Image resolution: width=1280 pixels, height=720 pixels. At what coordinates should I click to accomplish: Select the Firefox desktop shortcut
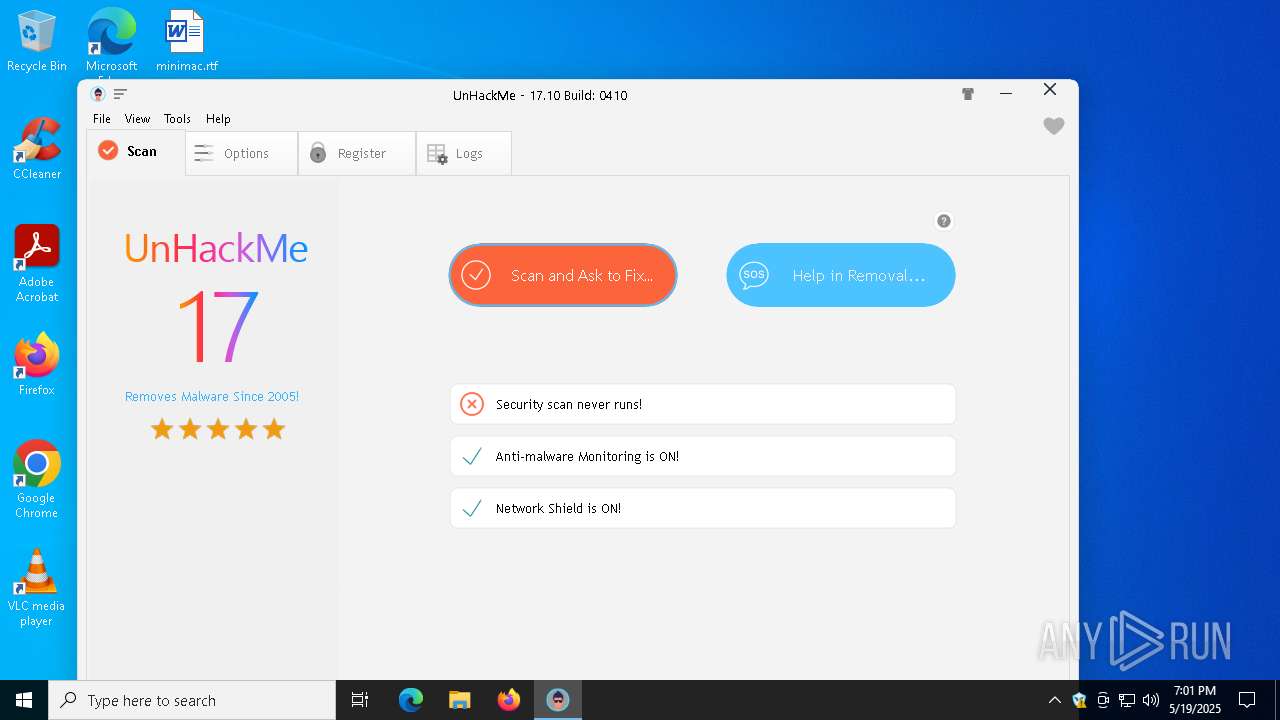[x=37, y=364]
